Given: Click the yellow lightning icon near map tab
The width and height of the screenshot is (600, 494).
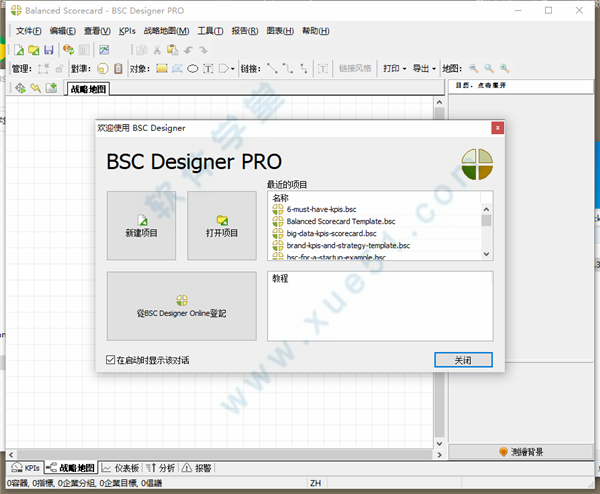Looking at the screenshot, I should coord(36,88).
